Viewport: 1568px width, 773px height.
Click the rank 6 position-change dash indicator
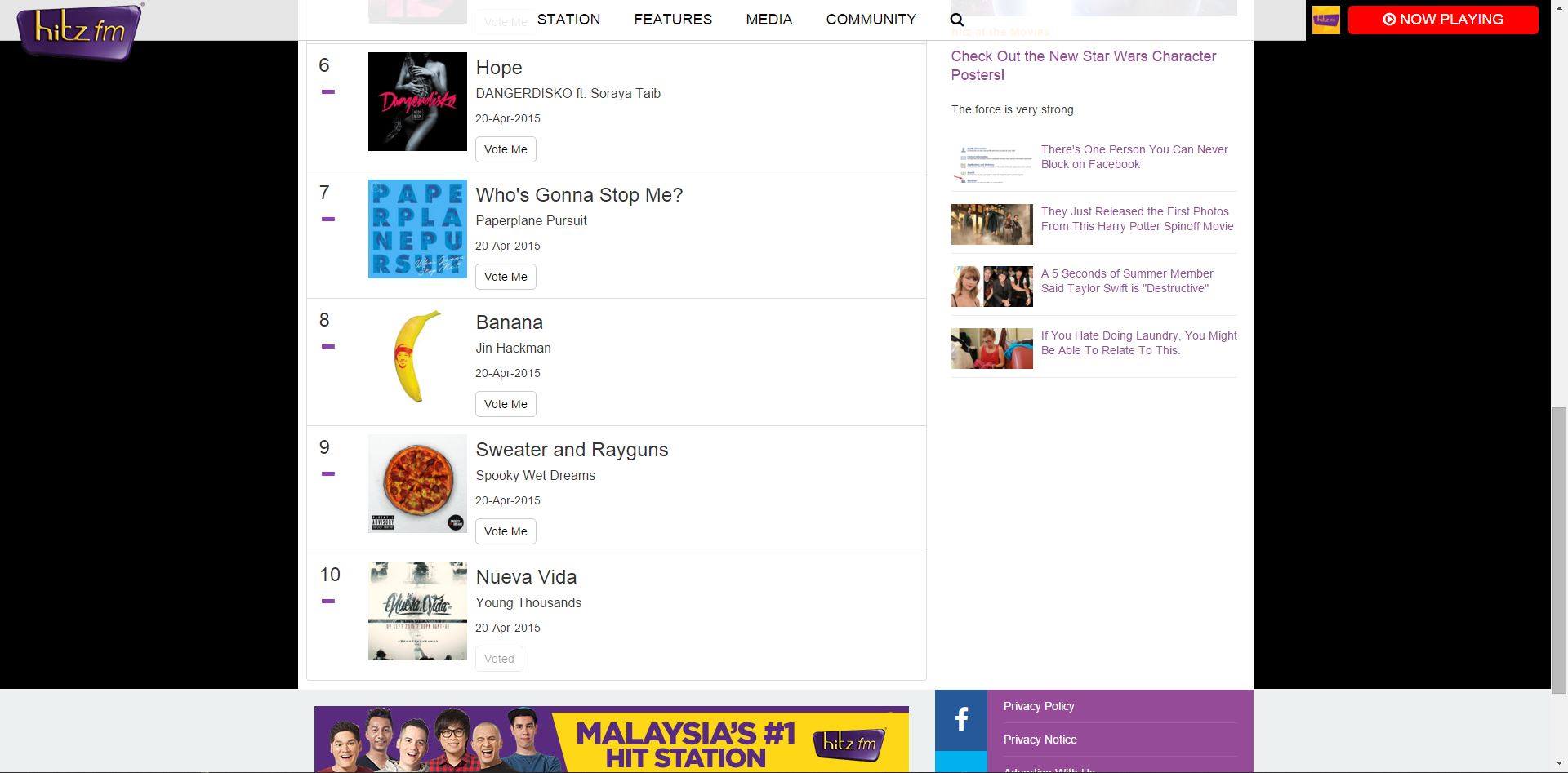pos(328,92)
